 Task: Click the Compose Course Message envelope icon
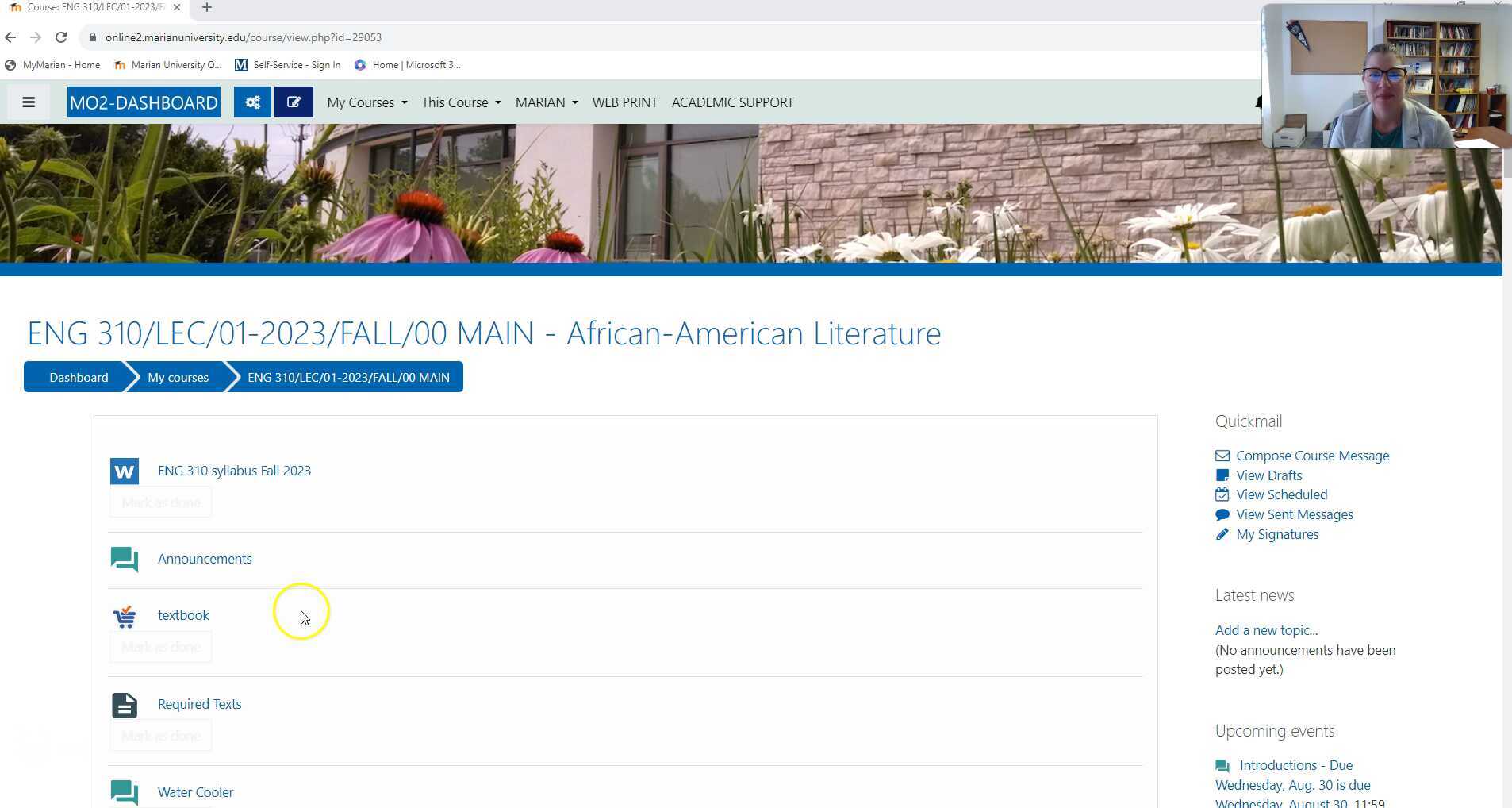tap(1221, 456)
